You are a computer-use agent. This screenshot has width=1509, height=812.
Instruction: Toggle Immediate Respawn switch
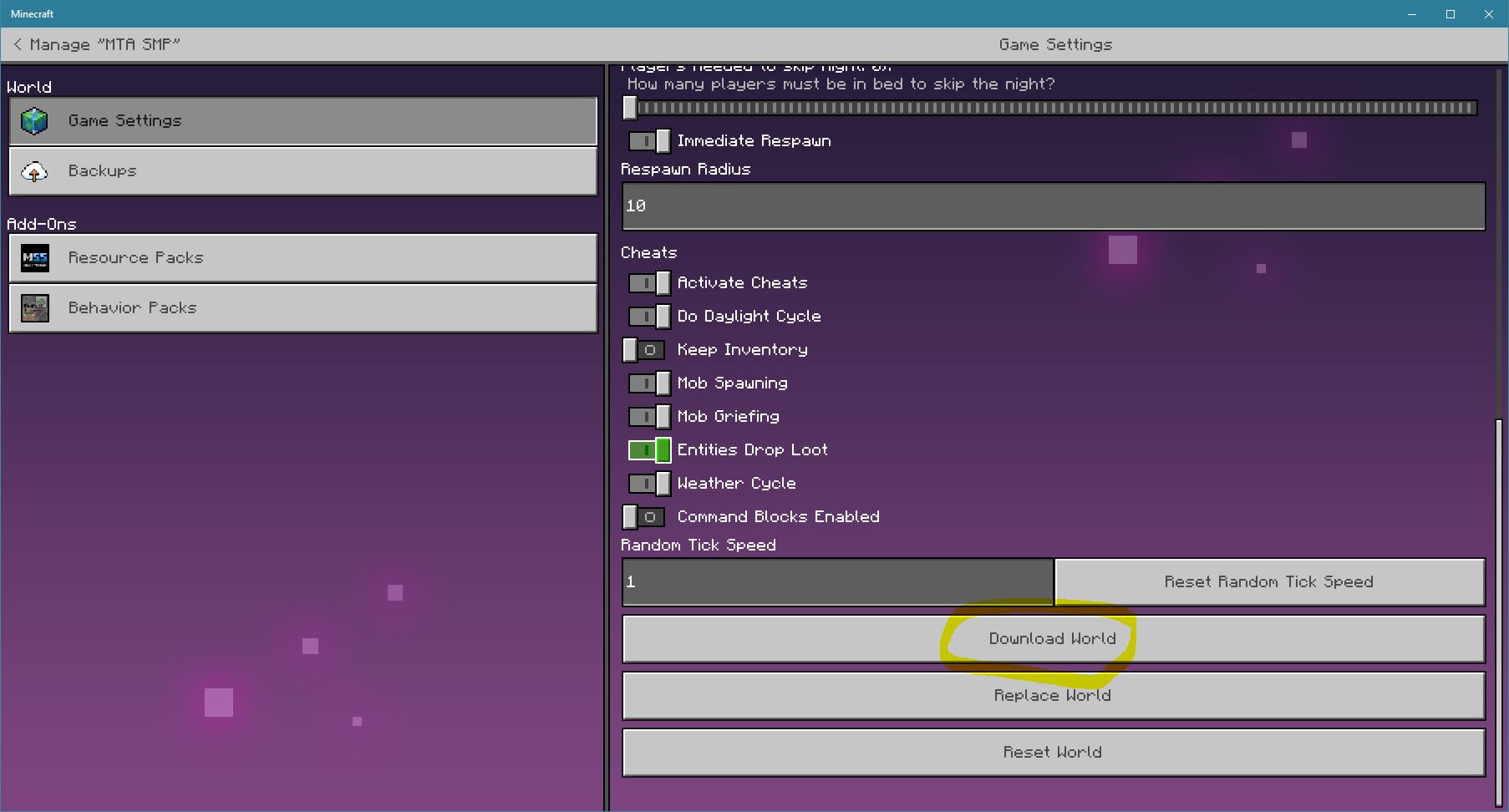tap(649, 141)
